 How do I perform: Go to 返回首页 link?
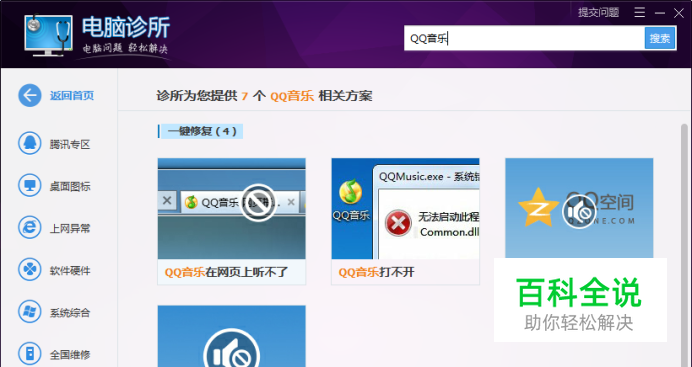[71, 96]
